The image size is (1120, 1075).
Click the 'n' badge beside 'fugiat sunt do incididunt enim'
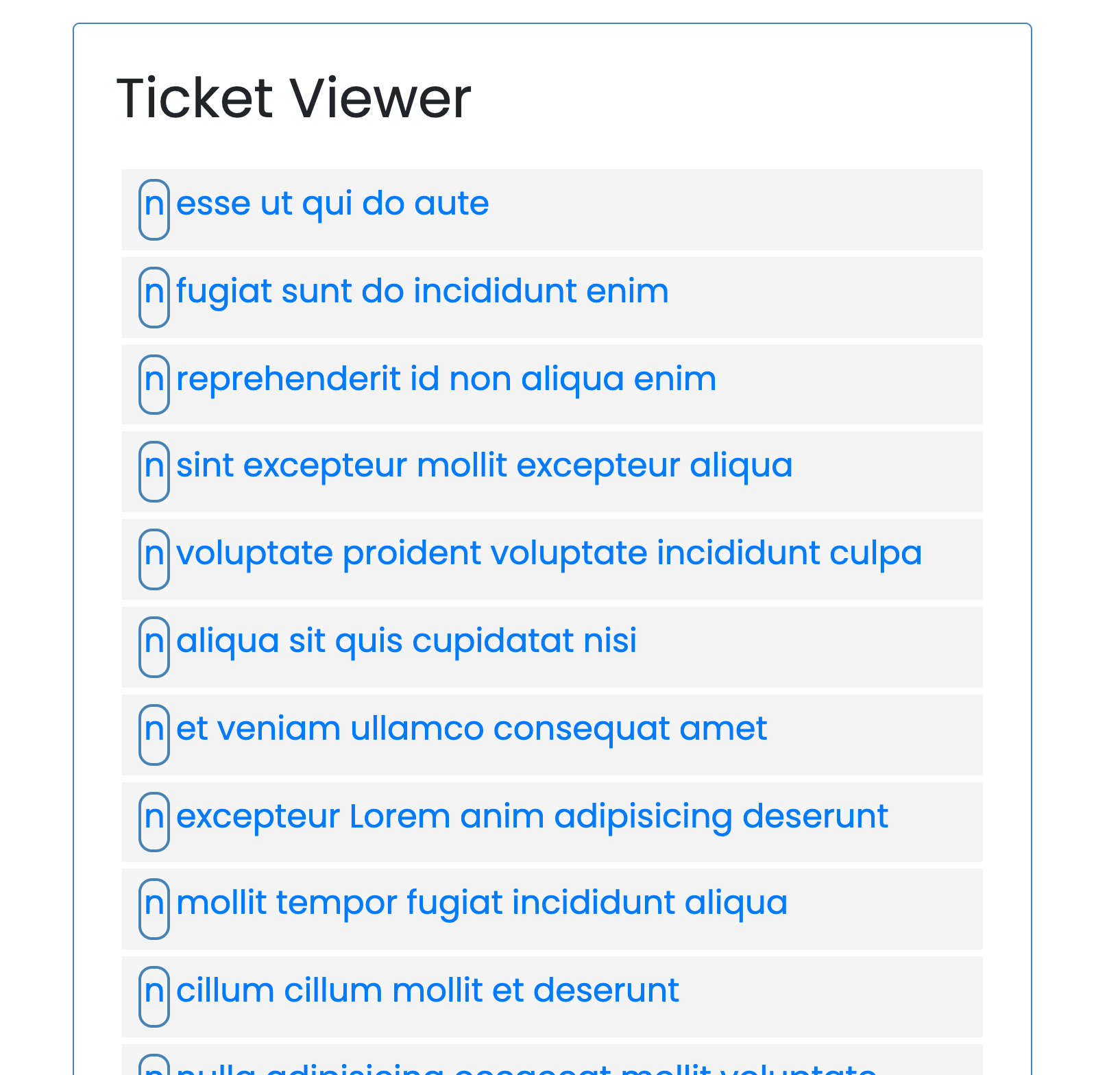click(x=154, y=298)
